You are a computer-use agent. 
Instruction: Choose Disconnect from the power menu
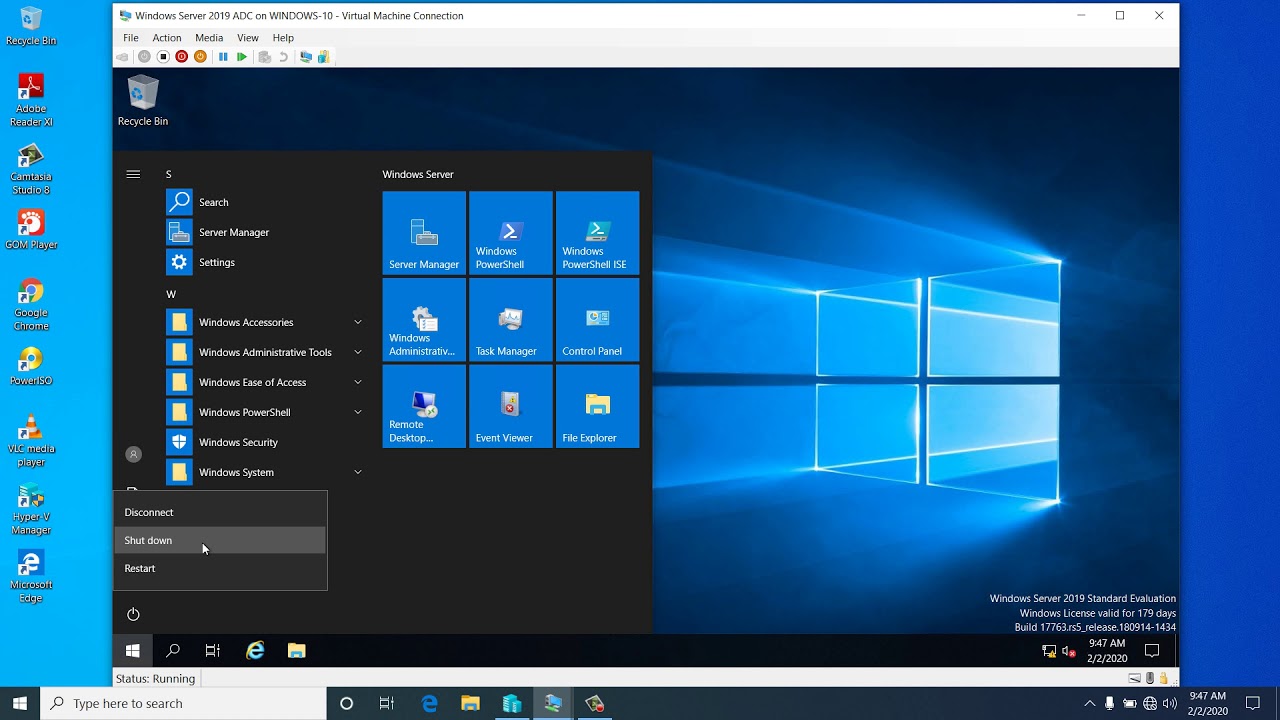pyautogui.click(x=220, y=512)
